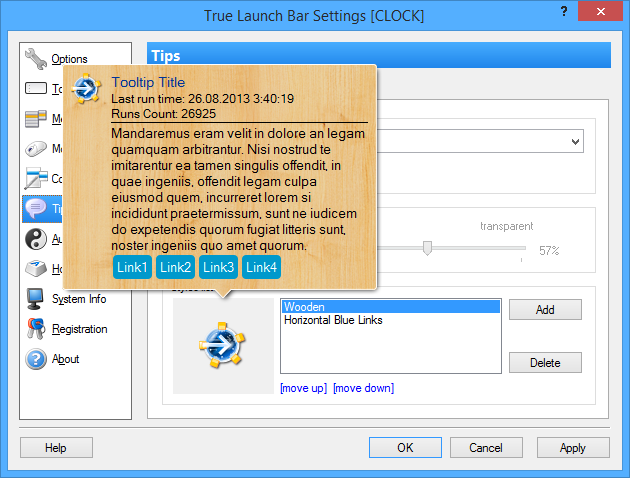Select Horizontal Blue Links style
Image resolution: width=630 pixels, height=478 pixels.
click(391, 320)
